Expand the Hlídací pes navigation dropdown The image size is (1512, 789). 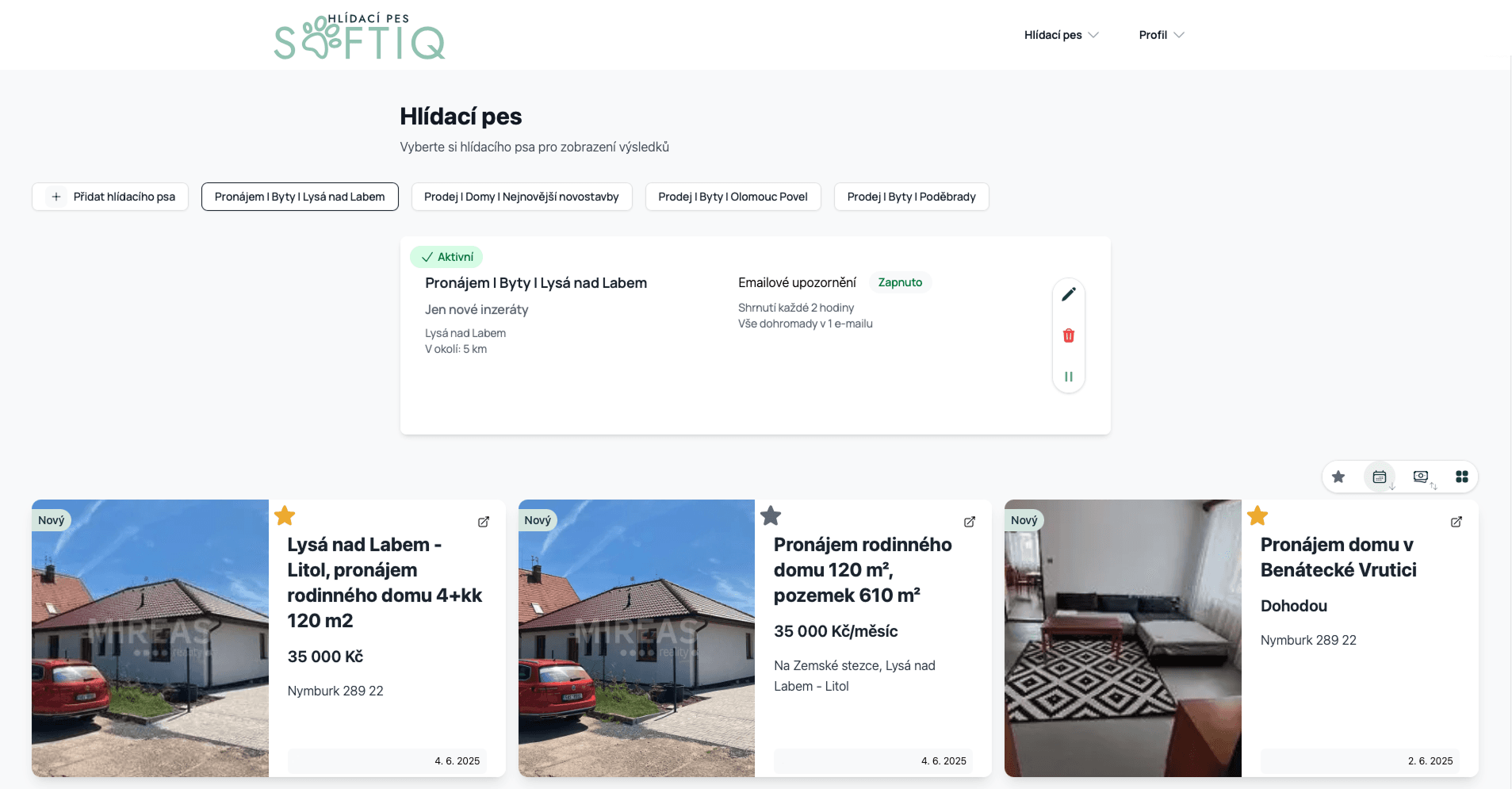[x=1061, y=35]
